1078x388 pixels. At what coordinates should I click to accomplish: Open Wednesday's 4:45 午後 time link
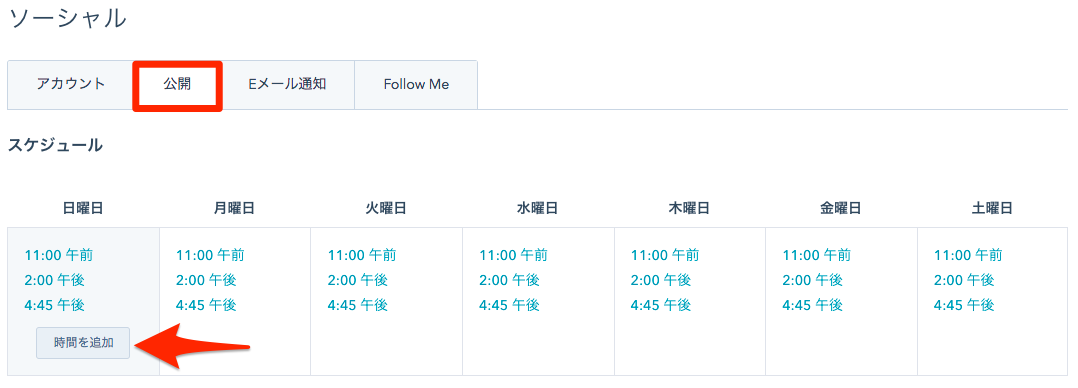(509, 305)
